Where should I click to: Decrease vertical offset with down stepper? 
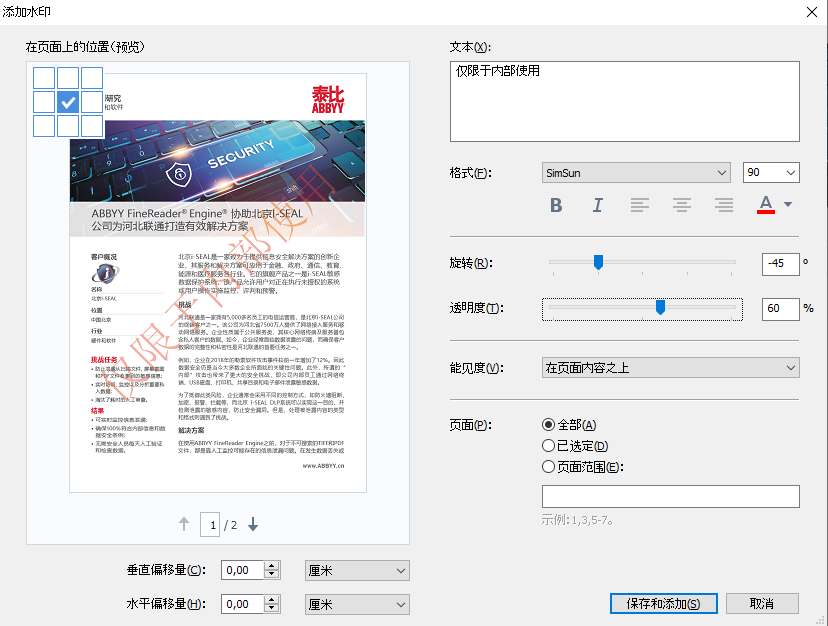272,575
